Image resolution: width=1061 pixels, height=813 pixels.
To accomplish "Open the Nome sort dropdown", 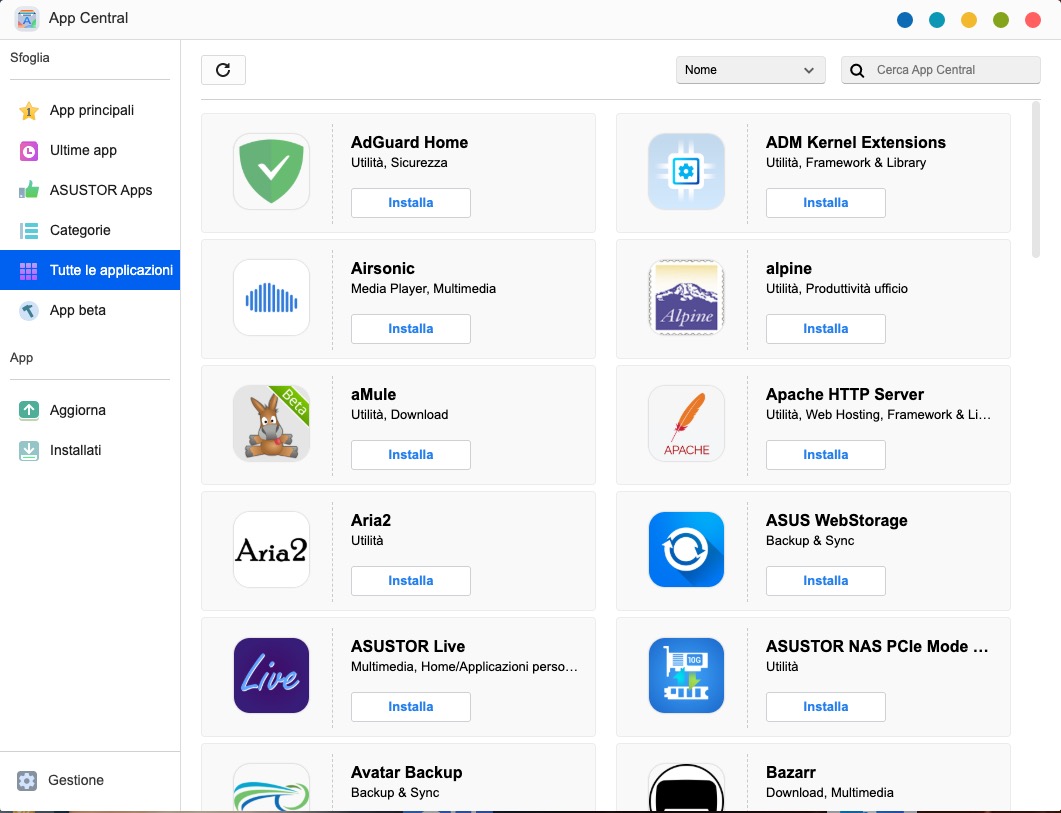I will [x=750, y=70].
